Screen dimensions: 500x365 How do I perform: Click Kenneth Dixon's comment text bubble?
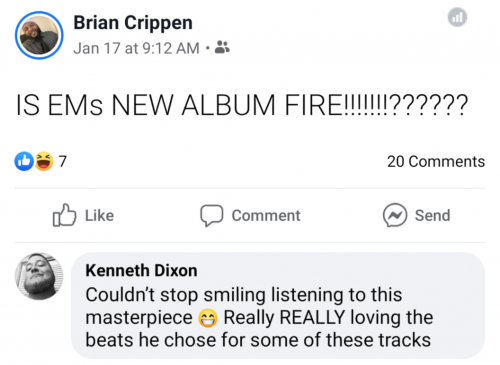pyautogui.click(x=278, y=306)
